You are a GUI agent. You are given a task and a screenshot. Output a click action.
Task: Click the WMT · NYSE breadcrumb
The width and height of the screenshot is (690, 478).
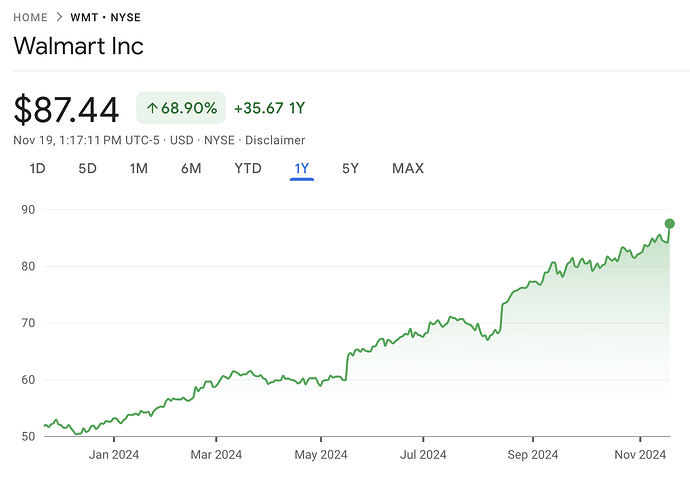tap(106, 18)
